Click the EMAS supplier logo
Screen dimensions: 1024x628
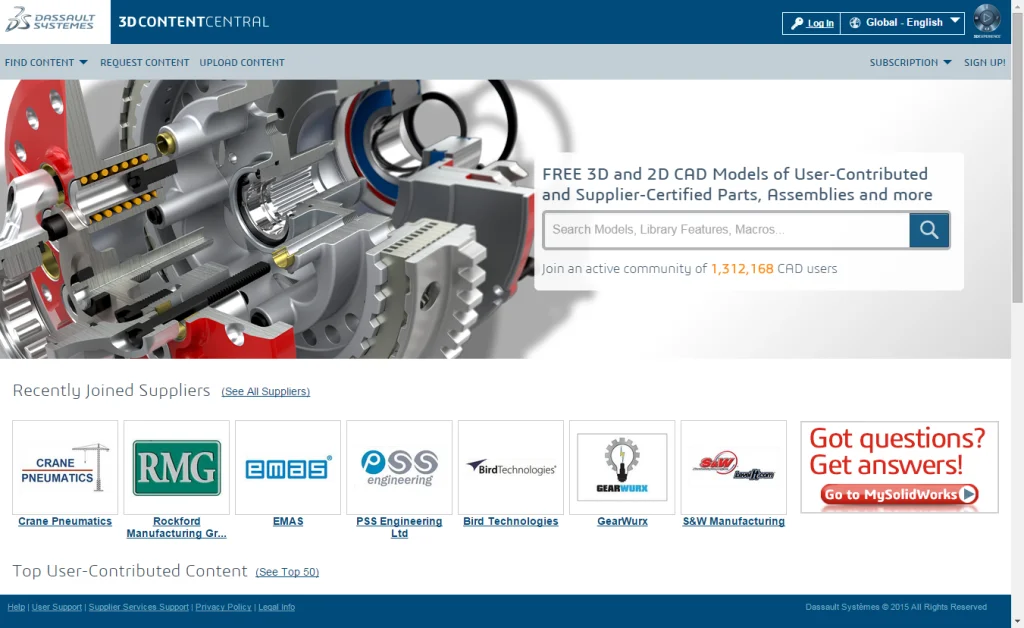[288, 467]
